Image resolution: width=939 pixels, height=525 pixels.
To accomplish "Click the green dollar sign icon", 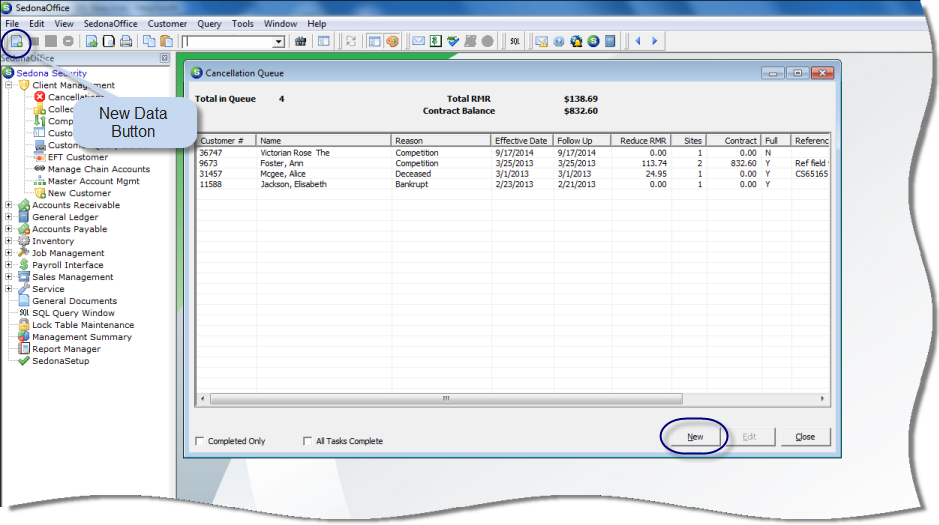I will click(x=436, y=41).
